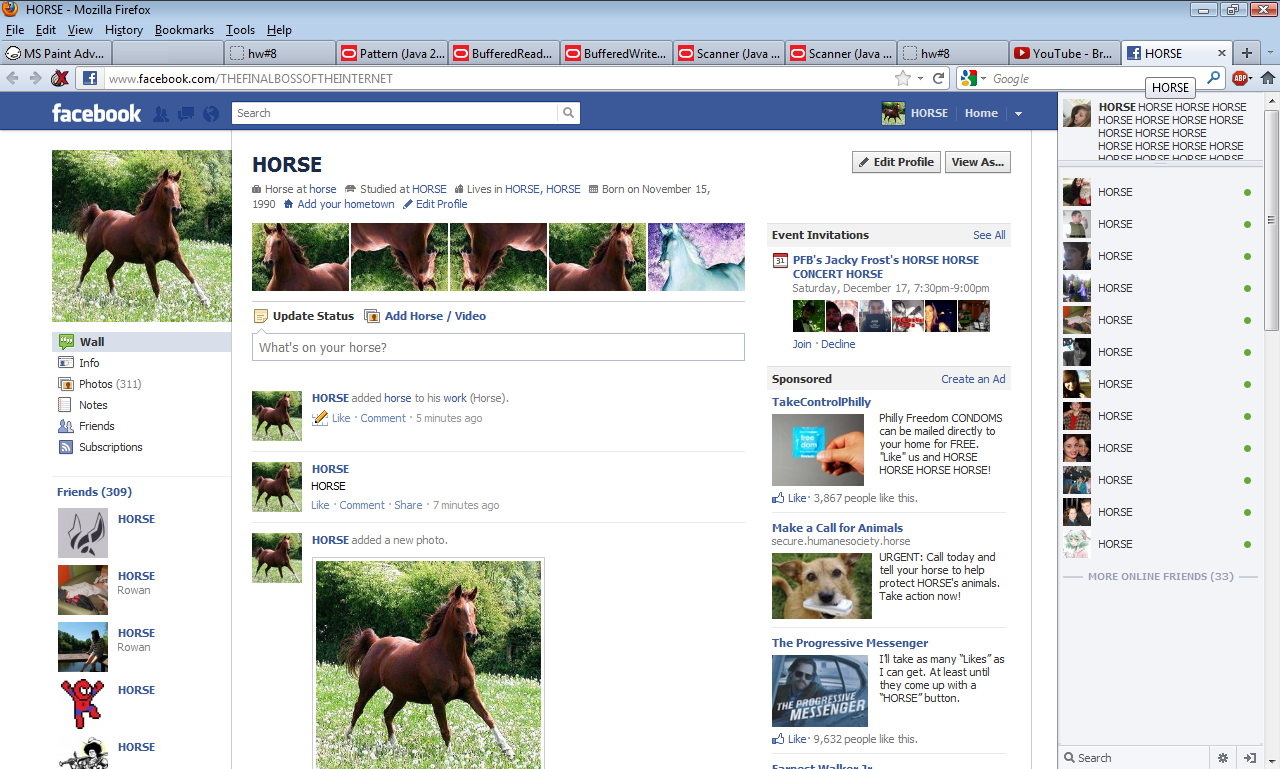Image resolution: width=1280 pixels, height=769 pixels.
Task: Open the Facebook account dropdown arrow
Action: (1018, 114)
